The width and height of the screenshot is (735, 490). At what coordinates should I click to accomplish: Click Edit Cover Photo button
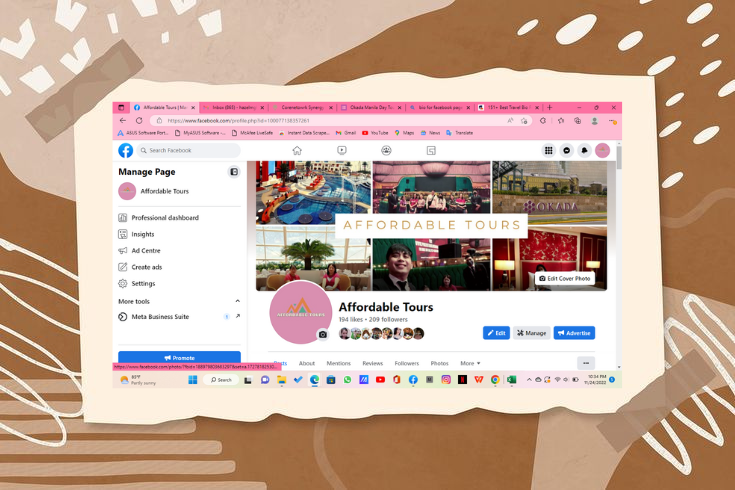565,279
